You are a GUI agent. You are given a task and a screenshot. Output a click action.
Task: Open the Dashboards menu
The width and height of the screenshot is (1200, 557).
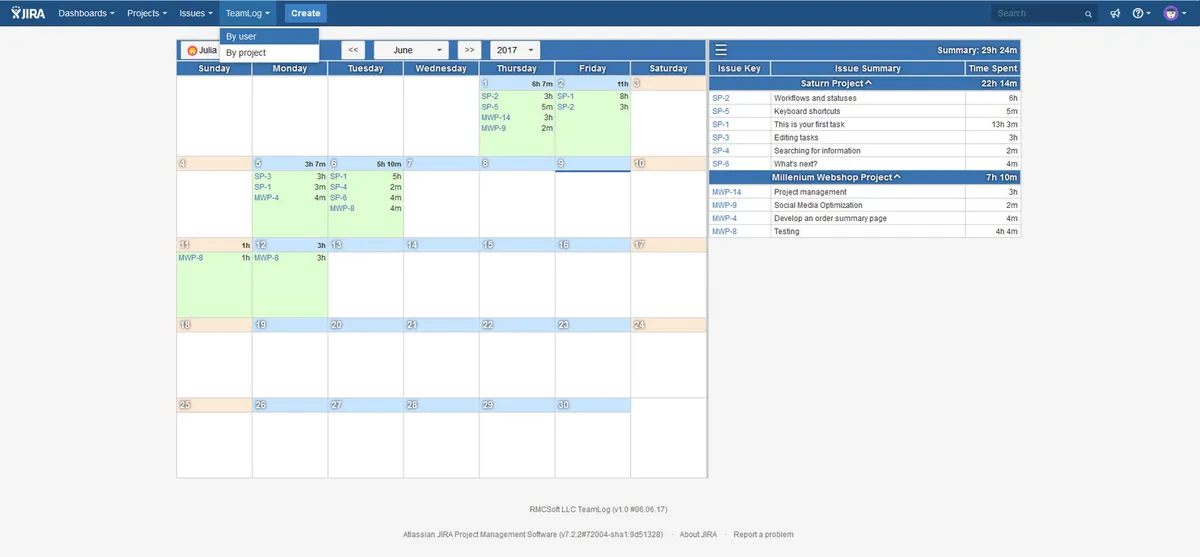pyautogui.click(x=86, y=13)
